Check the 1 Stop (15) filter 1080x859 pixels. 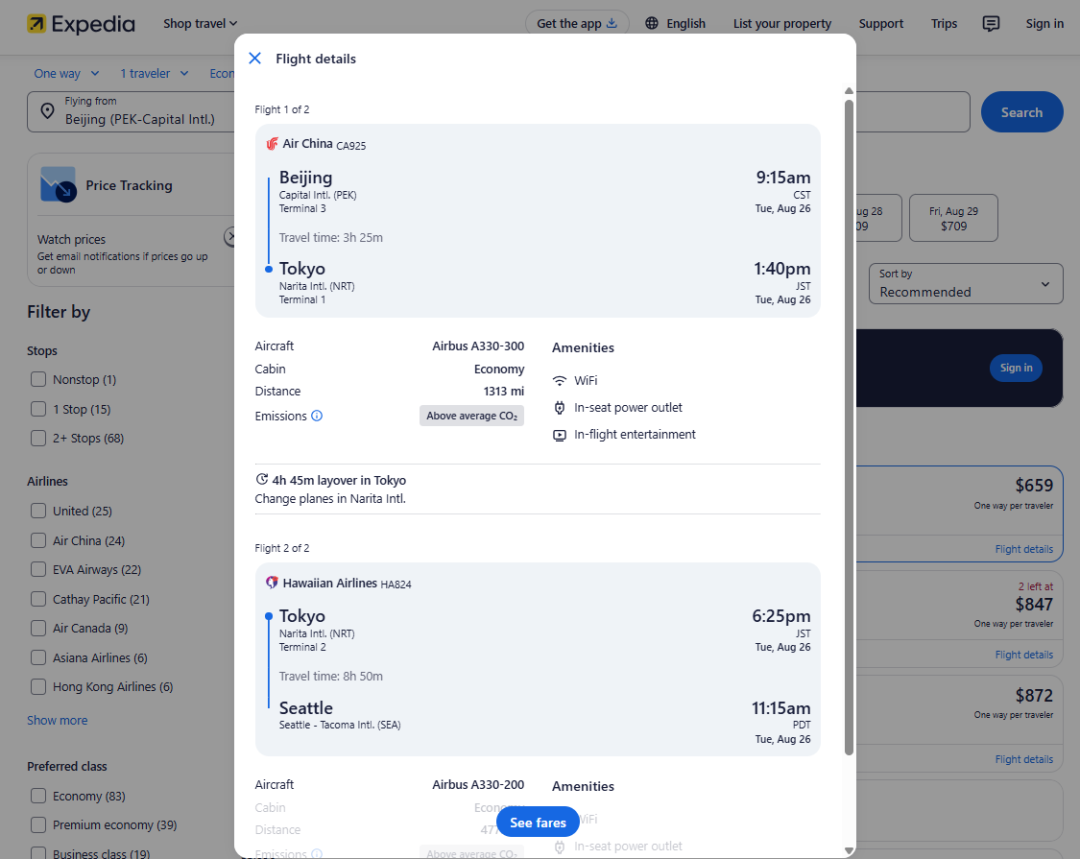[x=39, y=409]
